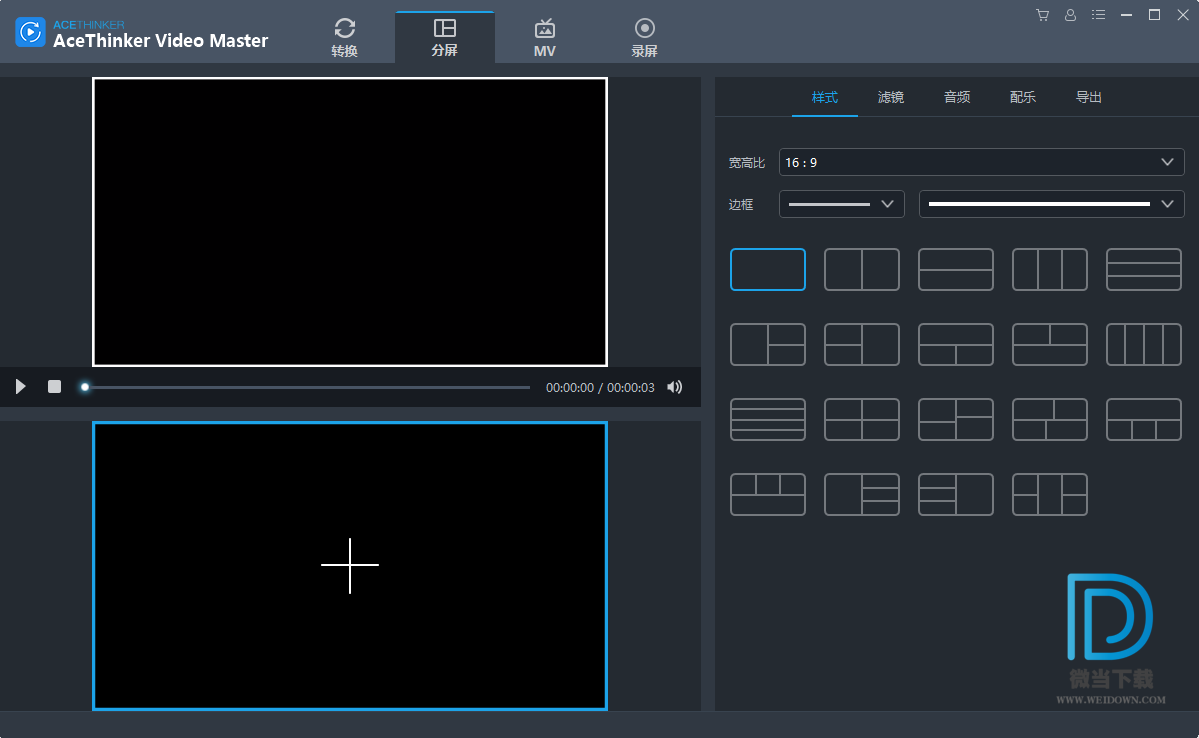Image resolution: width=1199 pixels, height=738 pixels.
Task: Choose the two horizontal rows layout
Action: click(x=956, y=269)
